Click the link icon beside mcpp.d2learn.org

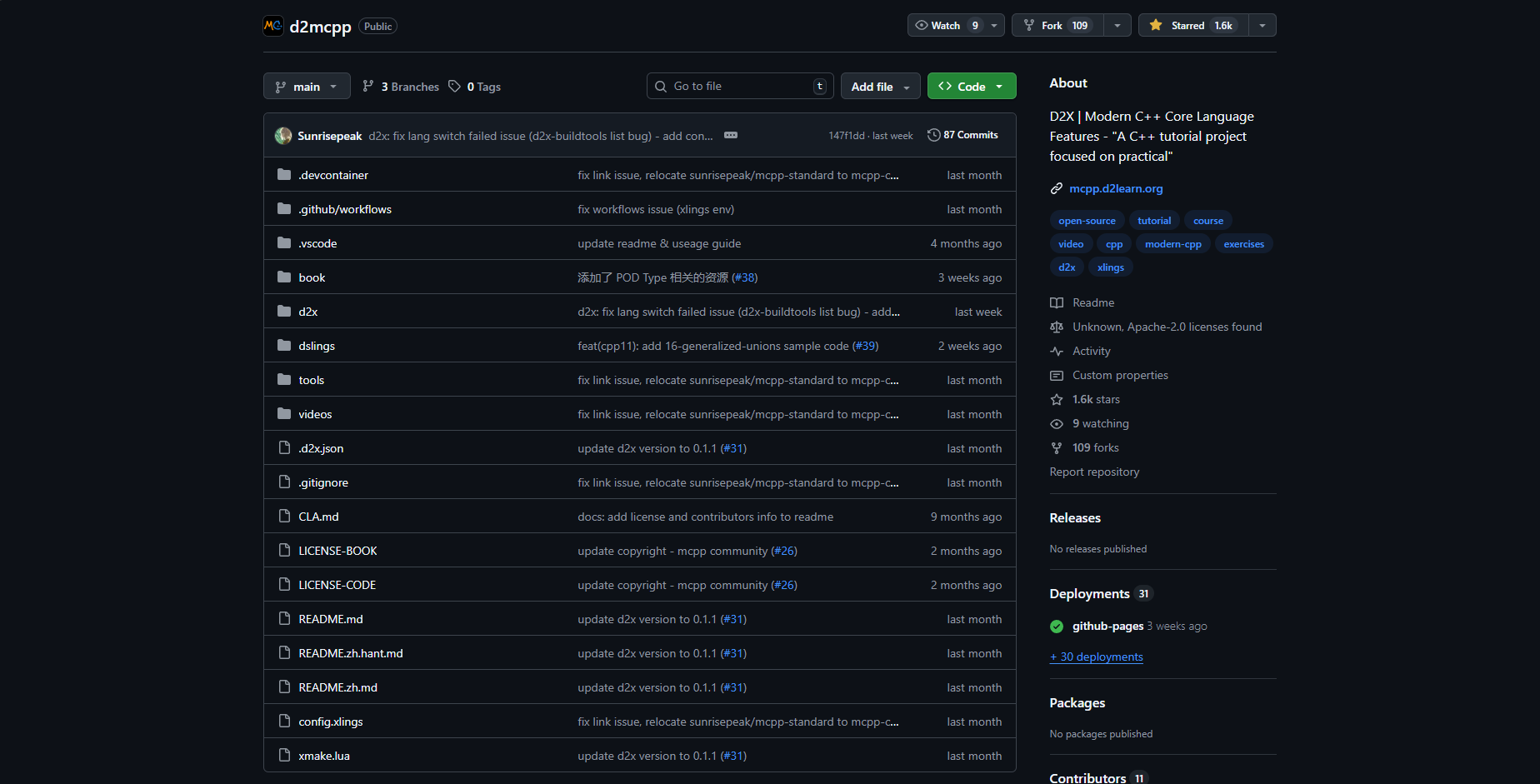point(1057,189)
